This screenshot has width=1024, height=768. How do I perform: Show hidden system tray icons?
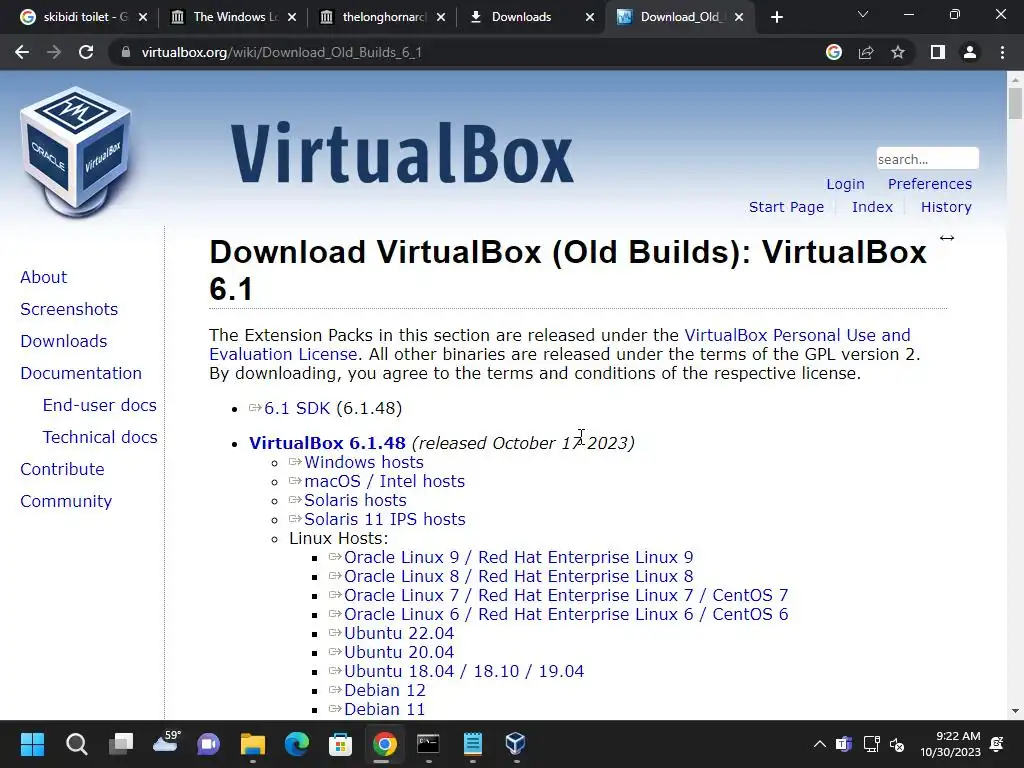(x=820, y=744)
